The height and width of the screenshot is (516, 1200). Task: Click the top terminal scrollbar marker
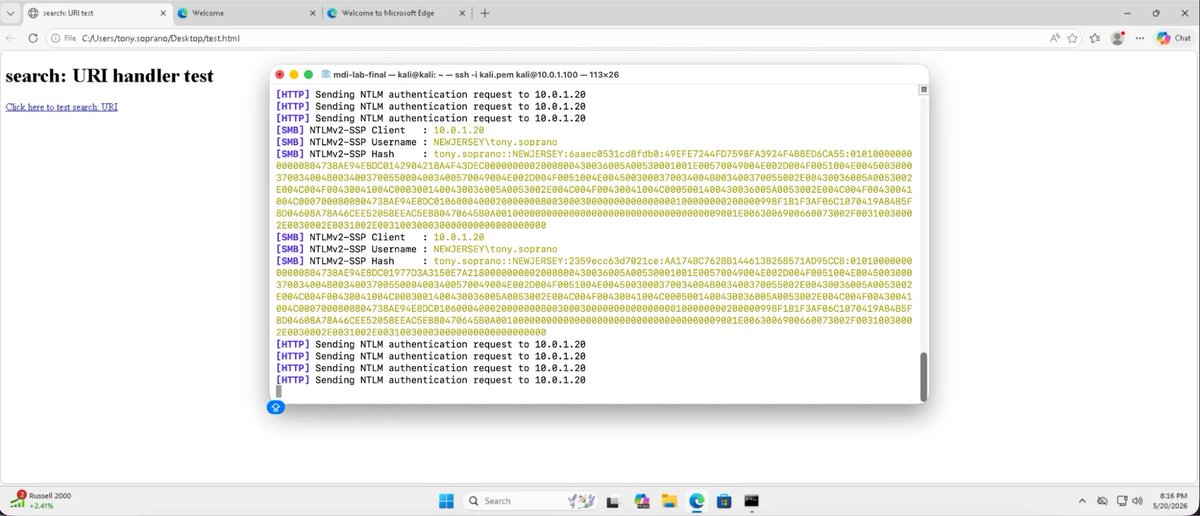[923, 90]
